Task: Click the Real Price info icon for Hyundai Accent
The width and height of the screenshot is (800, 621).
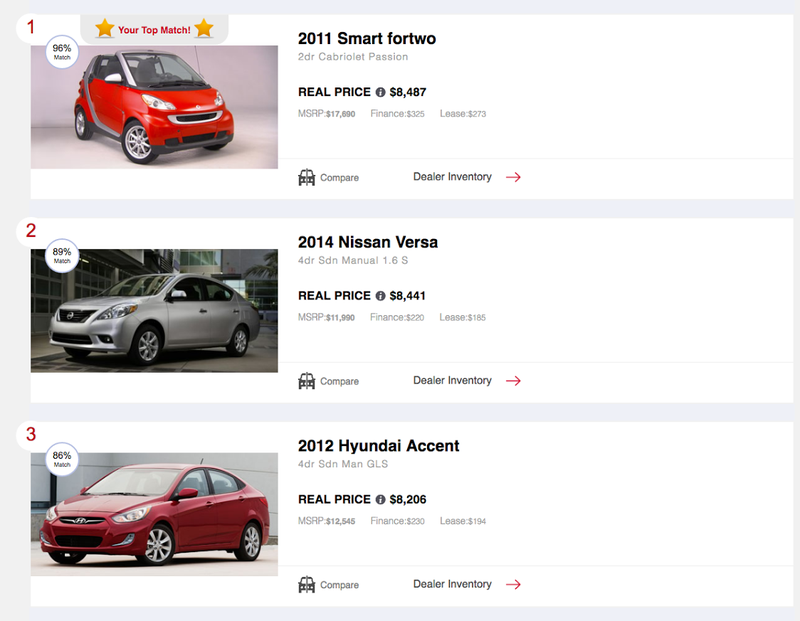Action: [x=380, y=500]
